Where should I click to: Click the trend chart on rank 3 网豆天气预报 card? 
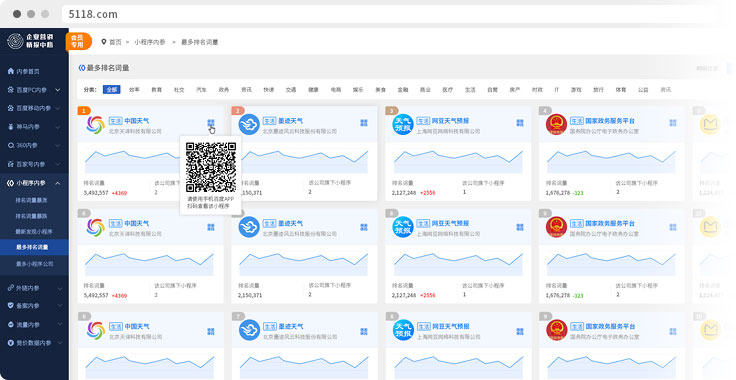click(x=458, y=161)
